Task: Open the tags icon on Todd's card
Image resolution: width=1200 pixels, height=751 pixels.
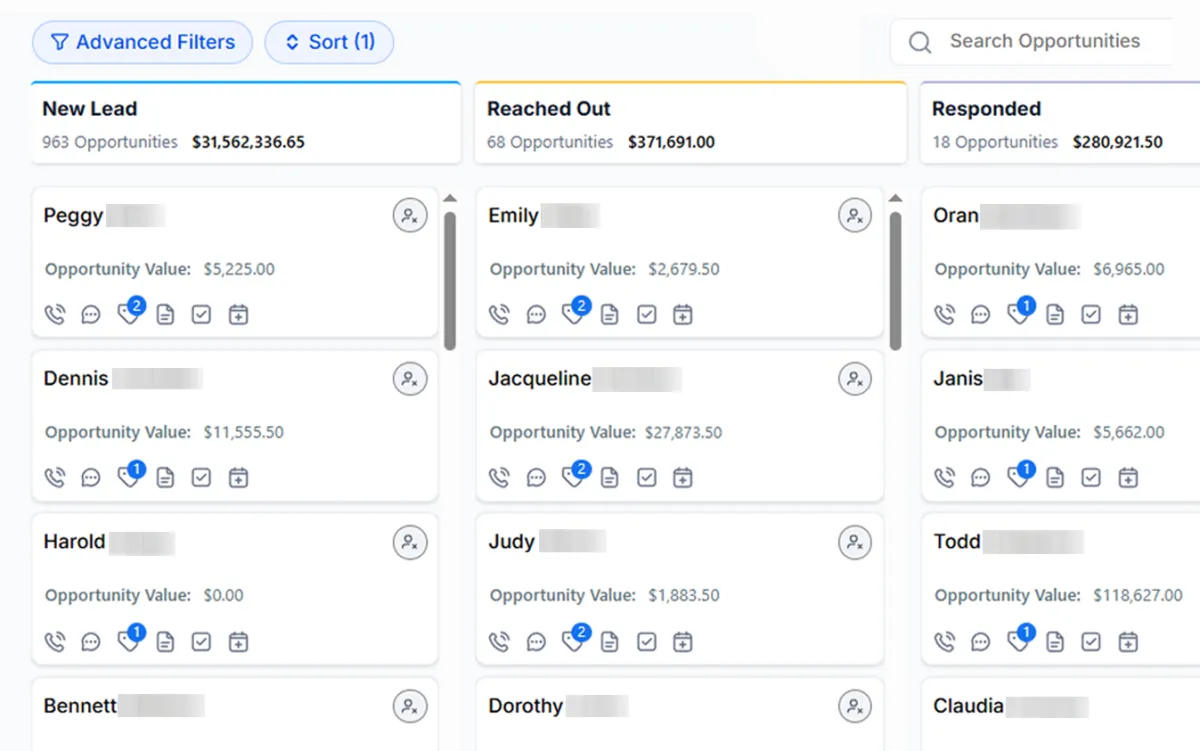Action: pos(1018,641)
